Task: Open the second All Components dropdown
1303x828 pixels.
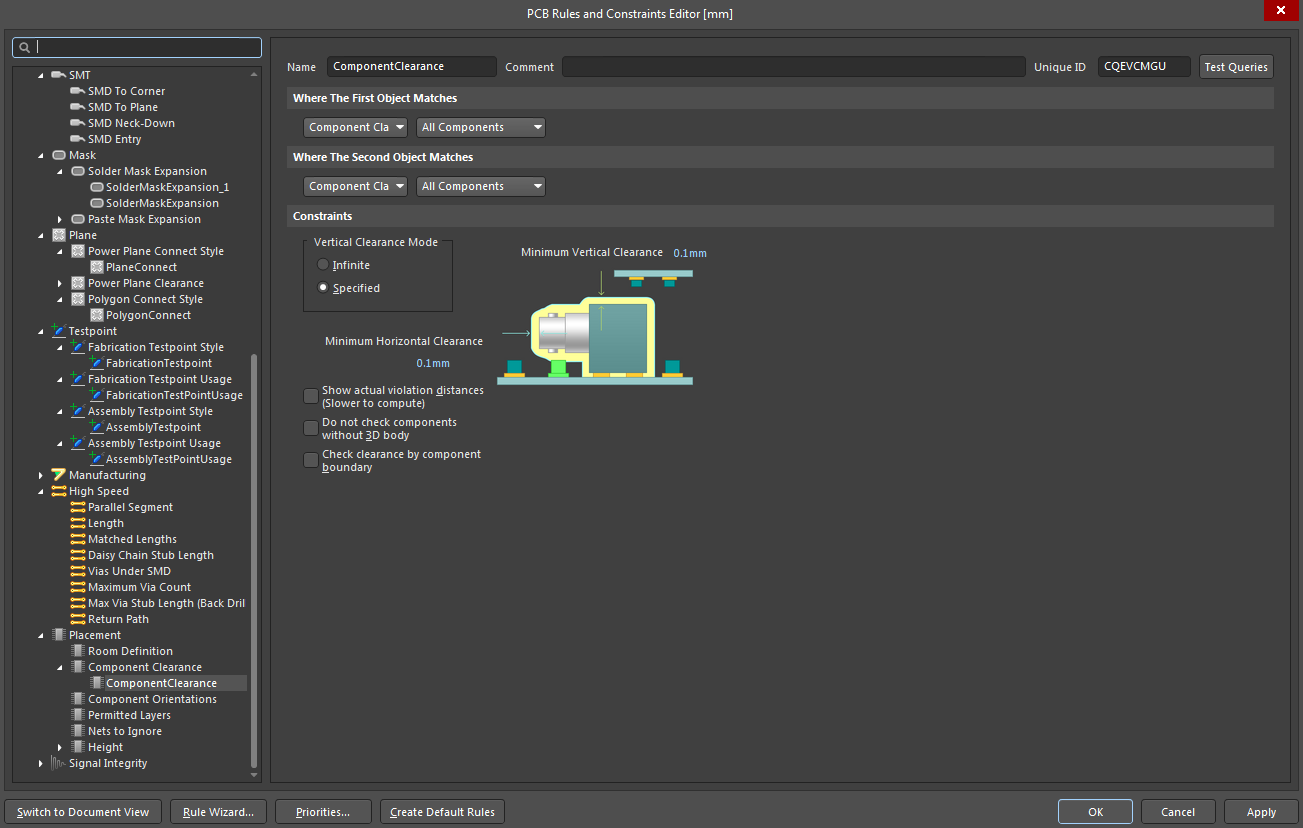Action: click(480, 186)
